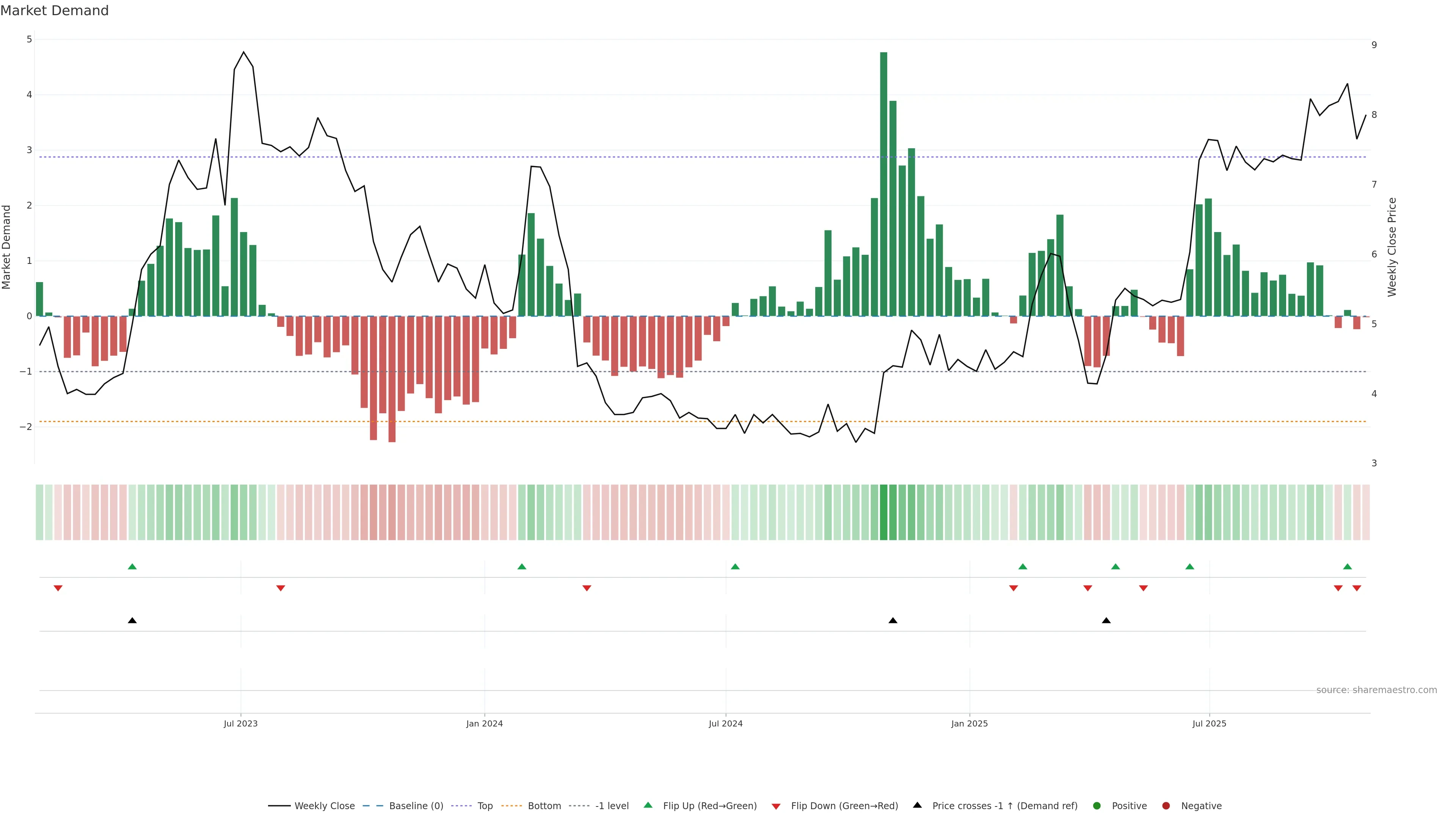Click first green flip-up marker in timeline
Viewport: 1456px width, 819px height.
tap(132, 566)
